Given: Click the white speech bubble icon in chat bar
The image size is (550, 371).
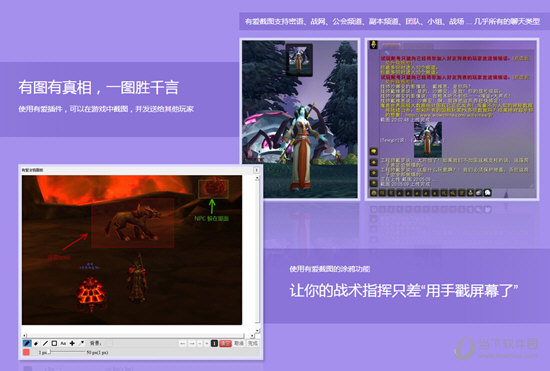Looking at the screenshot, I should [x=488, y=193].
